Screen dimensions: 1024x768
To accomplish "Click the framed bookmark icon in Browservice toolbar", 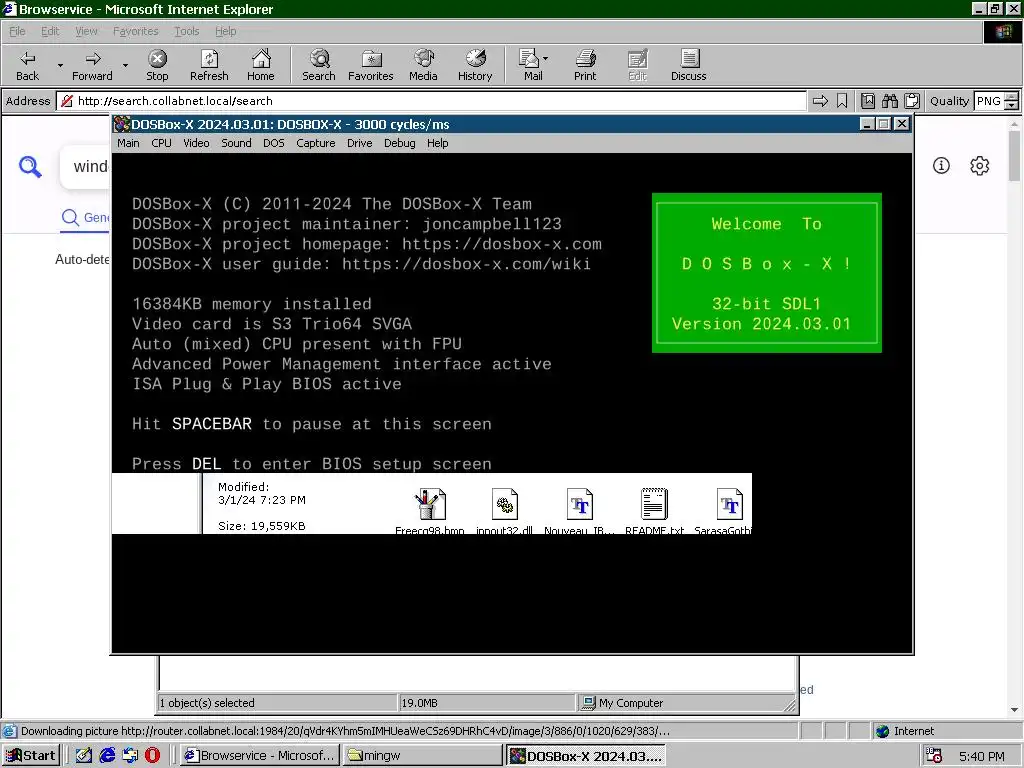I will (x=867, y=101).
